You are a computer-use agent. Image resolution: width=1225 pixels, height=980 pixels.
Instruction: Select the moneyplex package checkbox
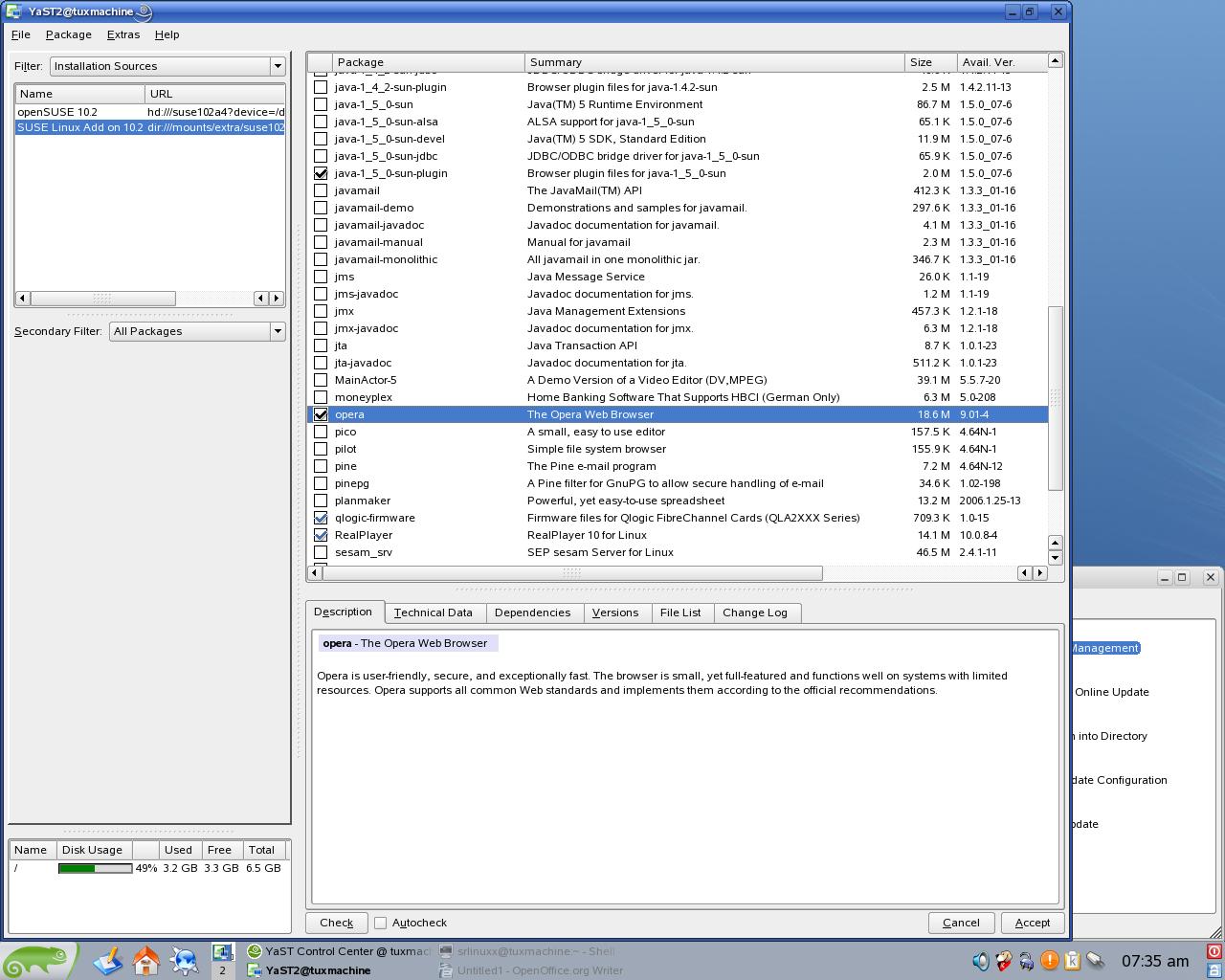pyautogui.click(x=321, y=397)
